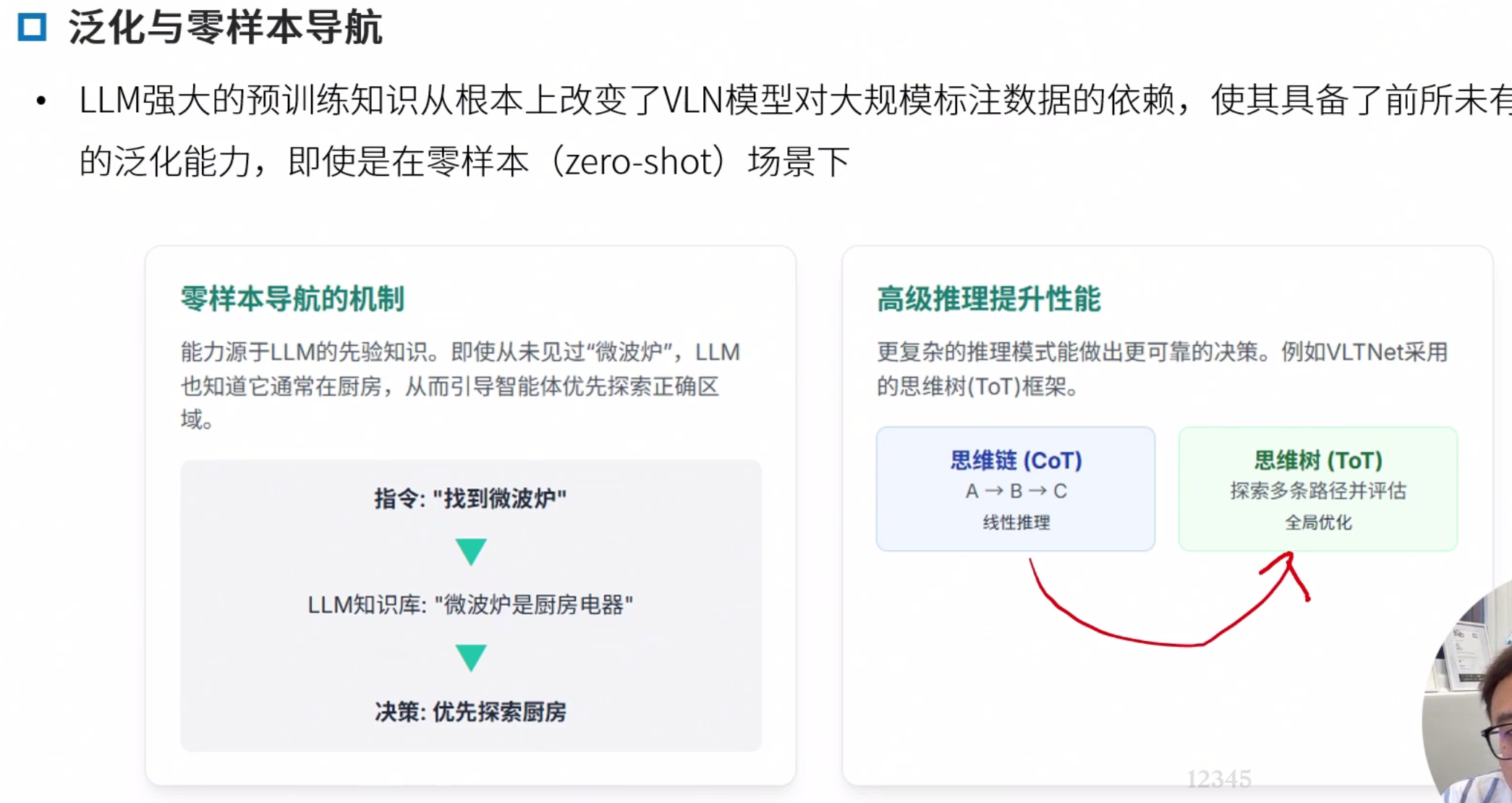This screenshot has height=803, width=1512.
Task: Click the first green downward triangle arrow
Action: pyautogui.click(x=471, y=551)
